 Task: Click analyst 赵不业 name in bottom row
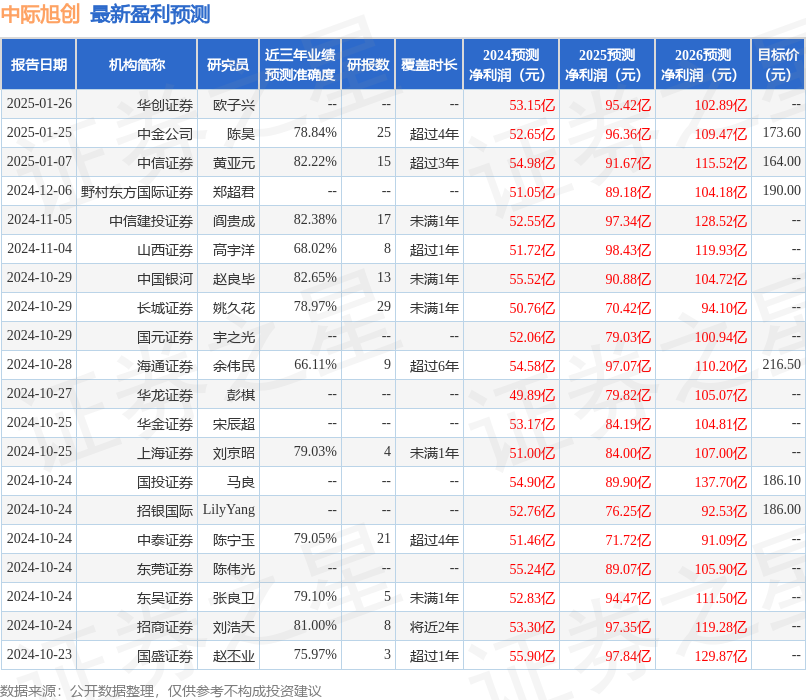(235, 655)
